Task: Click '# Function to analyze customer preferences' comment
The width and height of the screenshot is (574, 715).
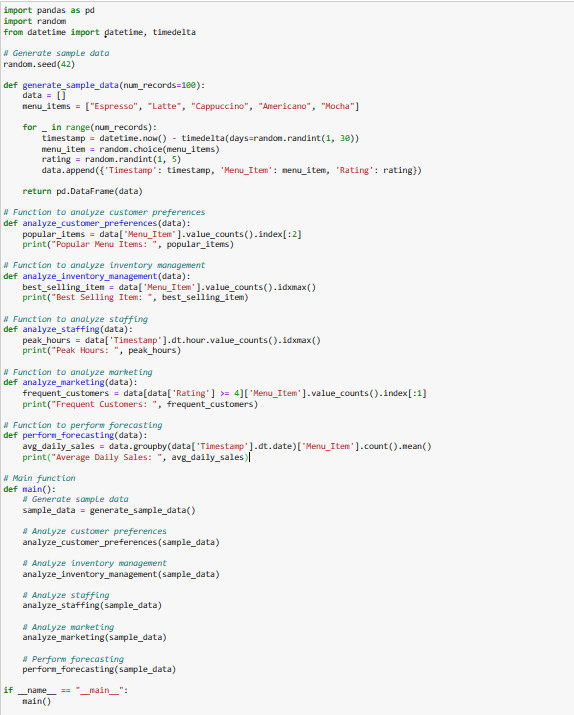Action: coord(104,212)
